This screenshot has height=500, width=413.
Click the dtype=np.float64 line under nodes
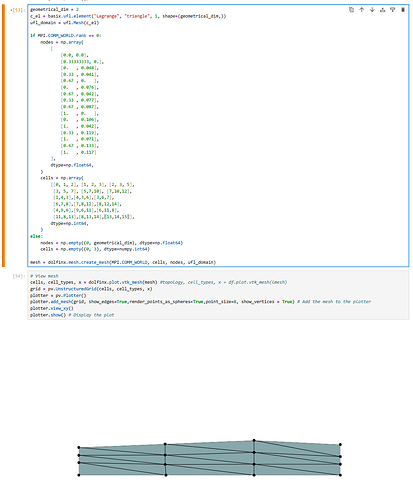(72, 165)
